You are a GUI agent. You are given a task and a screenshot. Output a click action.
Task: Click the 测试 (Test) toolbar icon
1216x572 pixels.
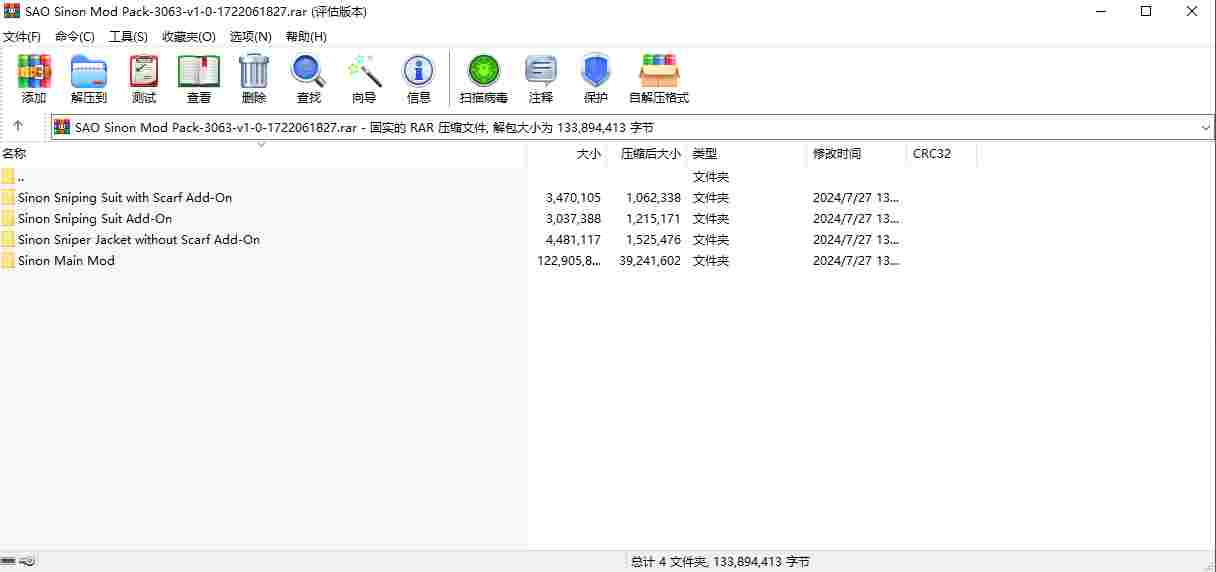coord(144,71)
